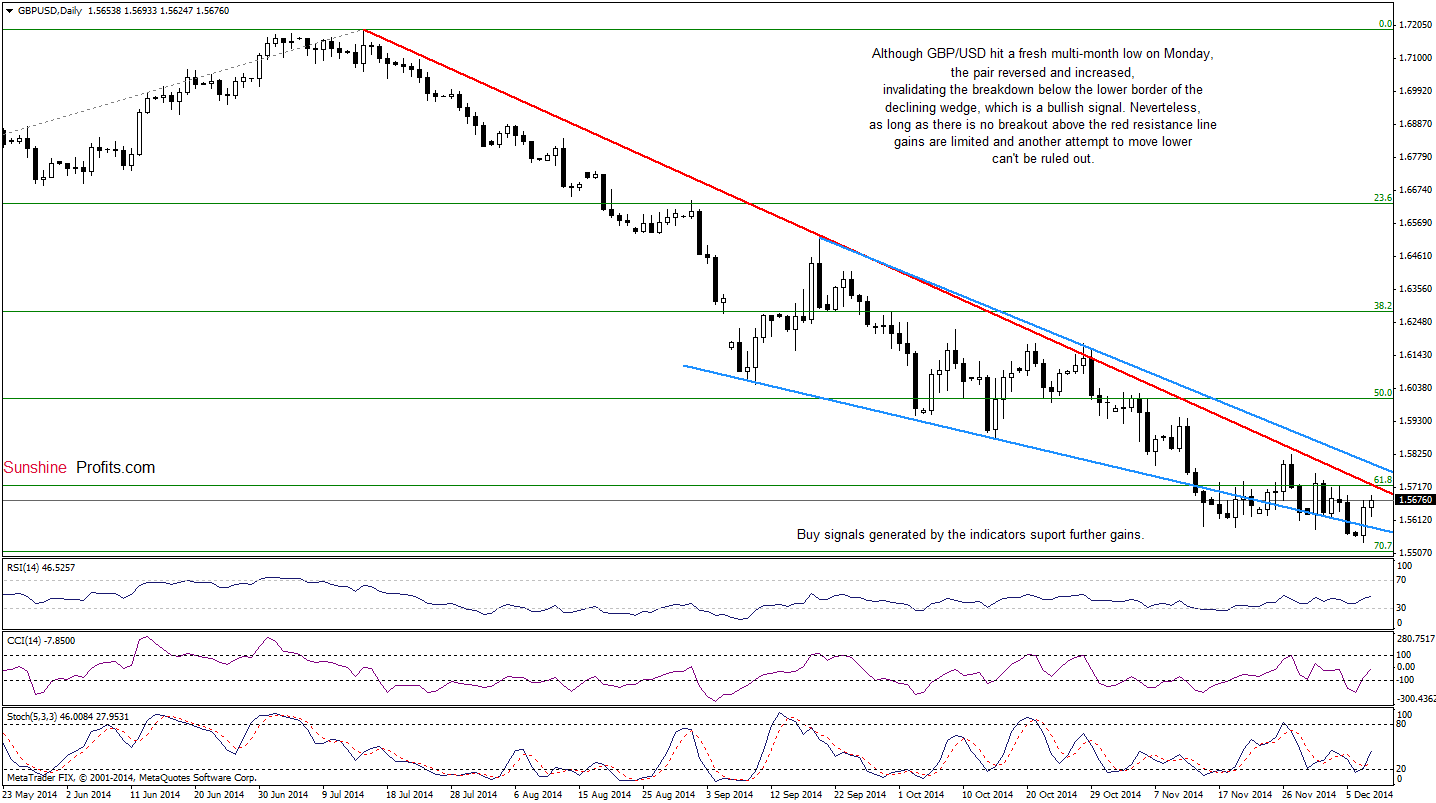The width and height of the screenshot is (1436, 803).
Task: Select the current price tag 1.56760
Action: (x=1415, y=500)
